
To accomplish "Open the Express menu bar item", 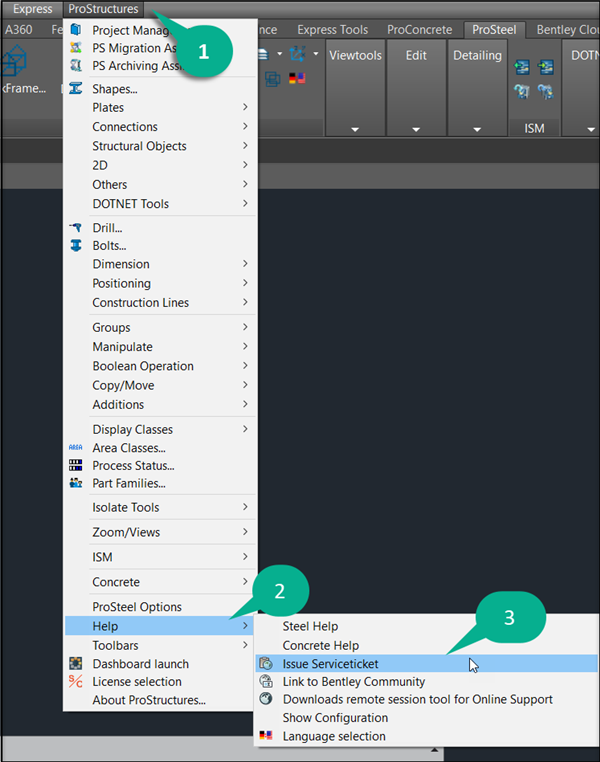I will click(32, 9).
